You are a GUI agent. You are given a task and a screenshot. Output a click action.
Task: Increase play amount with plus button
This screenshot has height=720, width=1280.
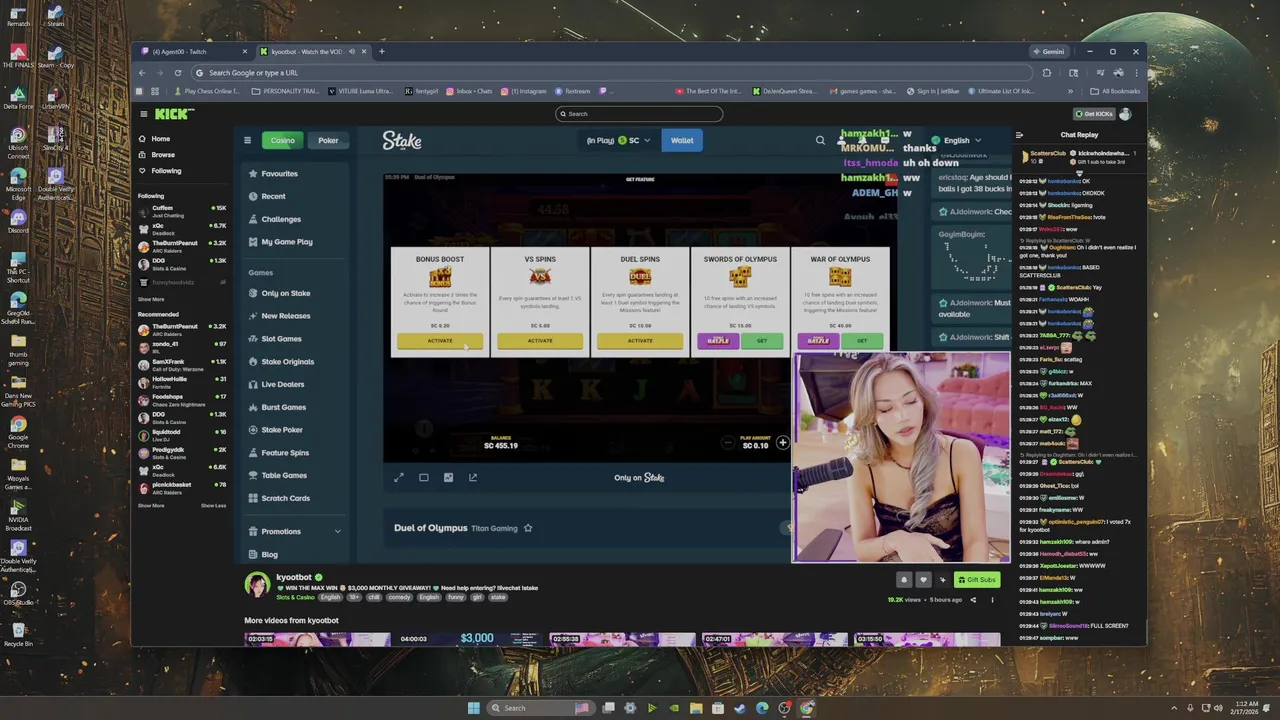click(x=782, y=442)
